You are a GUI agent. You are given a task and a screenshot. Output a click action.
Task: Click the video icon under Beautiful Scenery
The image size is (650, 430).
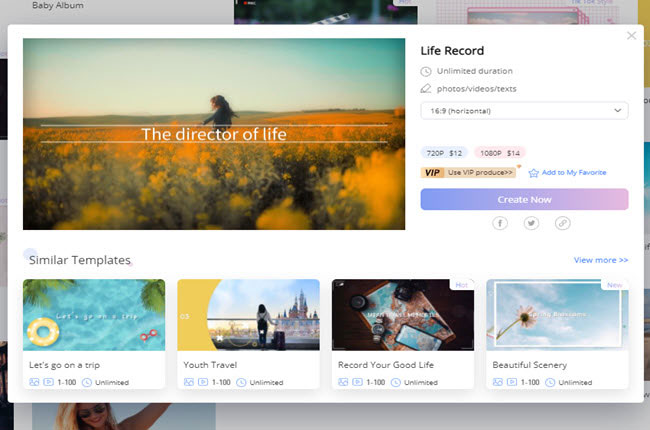512,382
